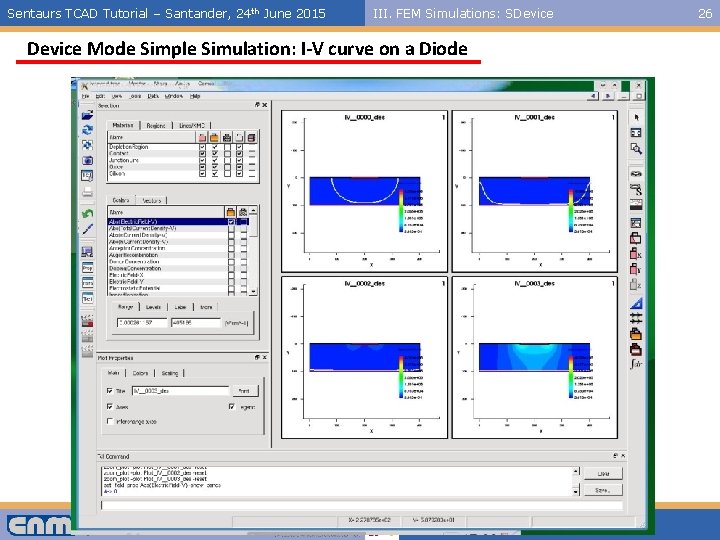The height and width of the screenshot is (540, 720).
Task: Switch to the Regions tab
Action: 156,125
